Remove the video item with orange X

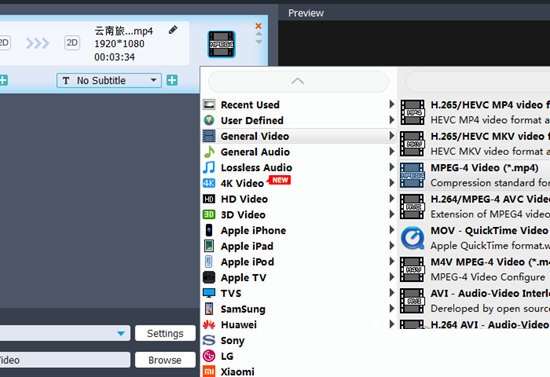259,26
